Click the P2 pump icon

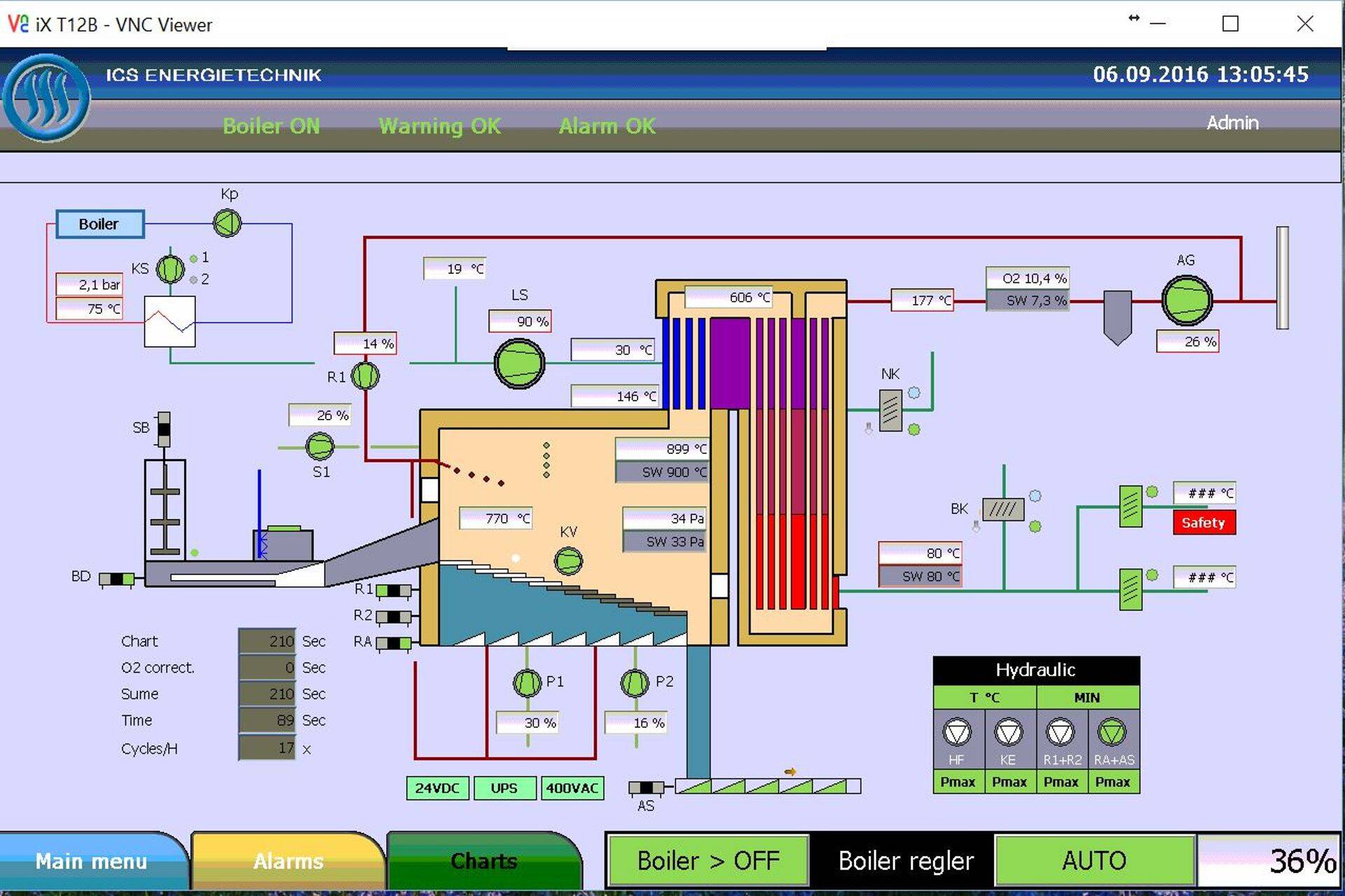635,682
